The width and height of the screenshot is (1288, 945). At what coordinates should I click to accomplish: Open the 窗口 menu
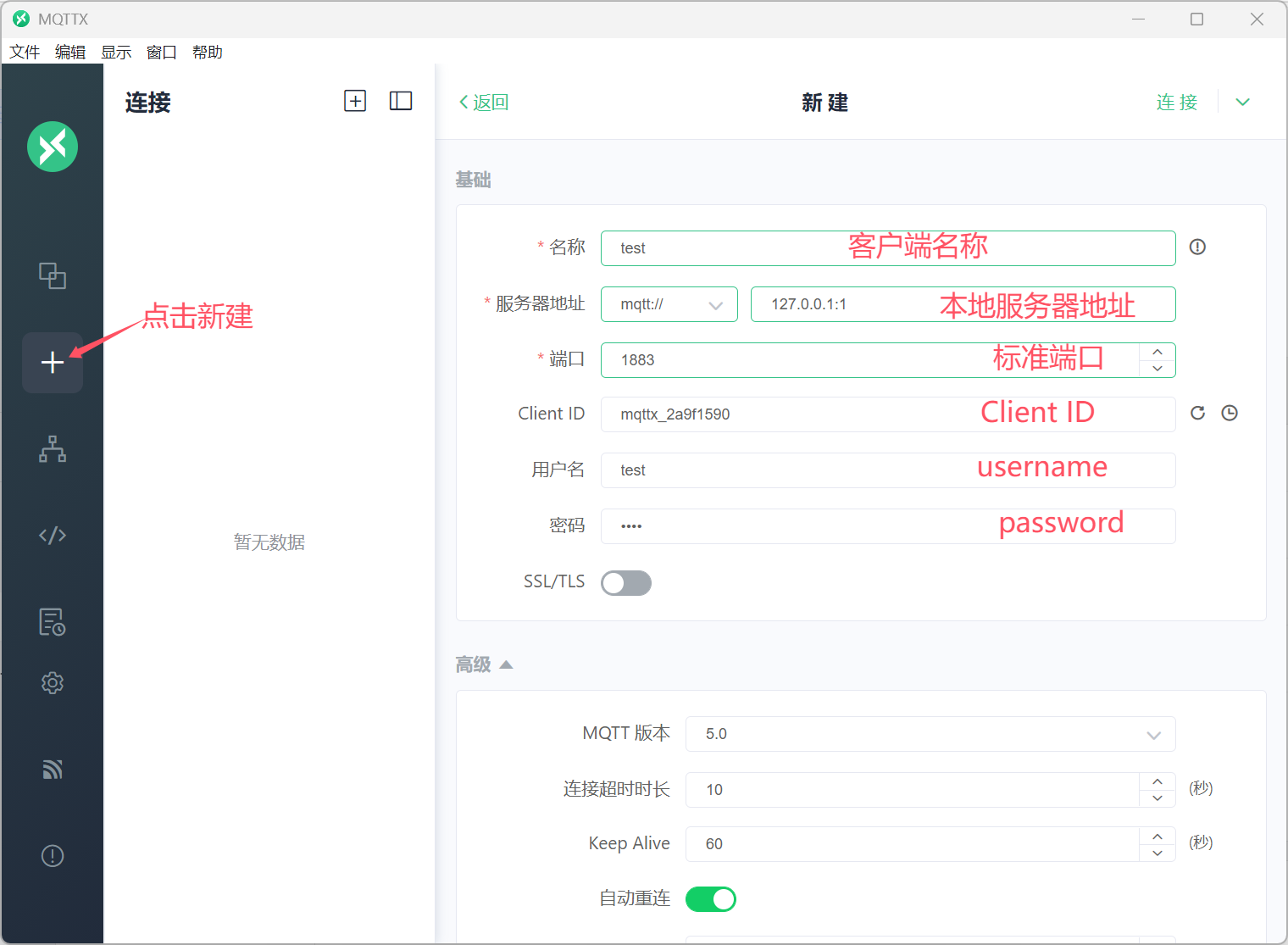tap(162, 52)
